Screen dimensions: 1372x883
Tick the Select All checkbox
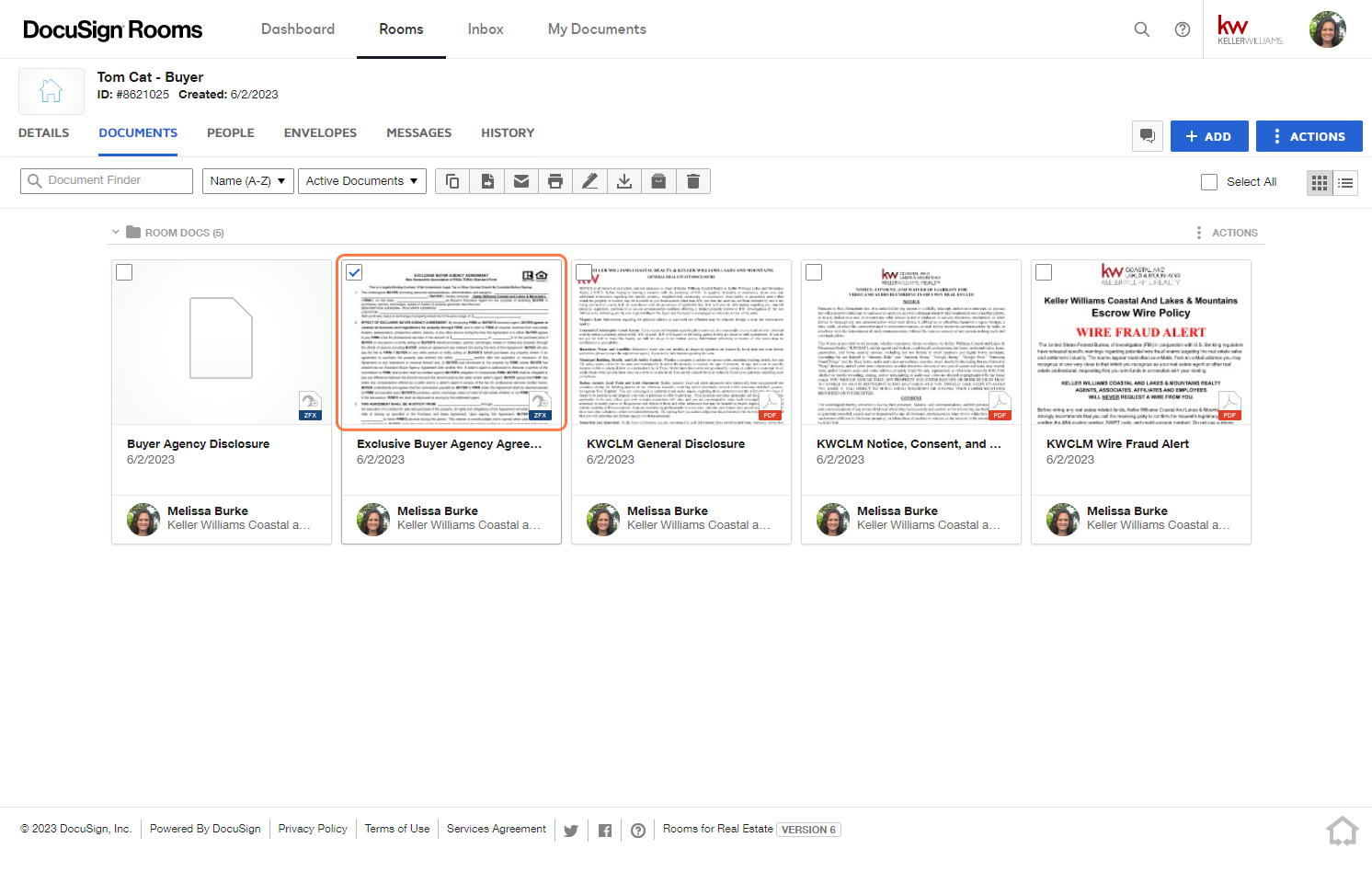click(x=1209, y=182)
